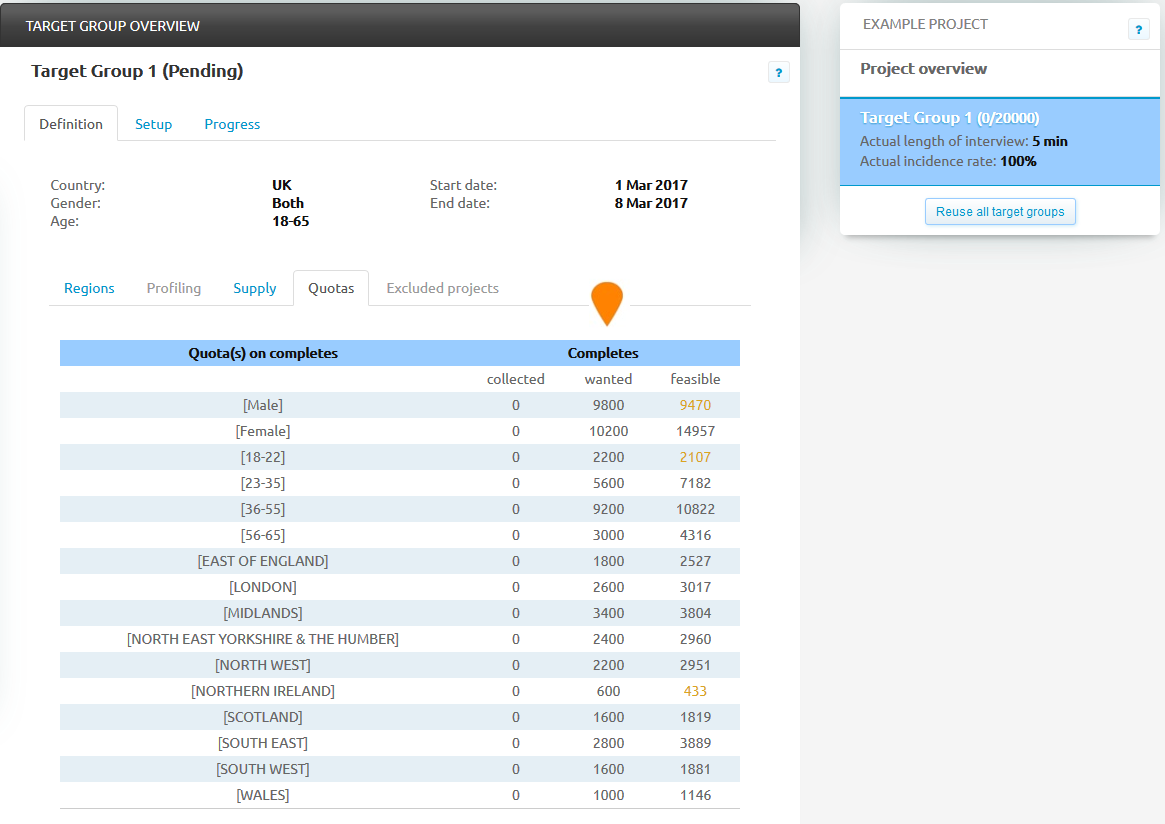Screen dimensions: 1165x824
Task: Open the Project overview link
Action: tap(923, 69)
